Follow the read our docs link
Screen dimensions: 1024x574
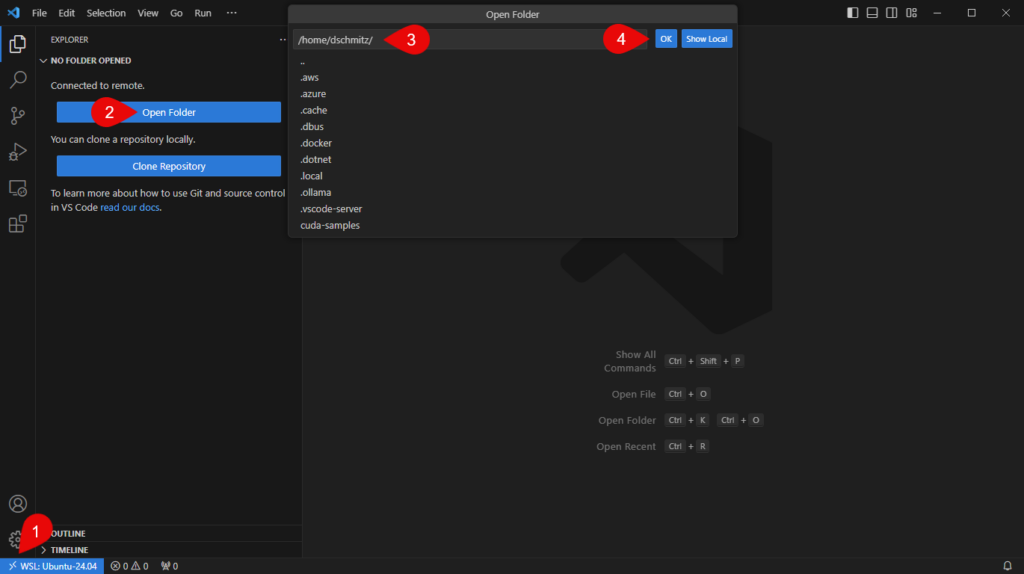point(130,208)
